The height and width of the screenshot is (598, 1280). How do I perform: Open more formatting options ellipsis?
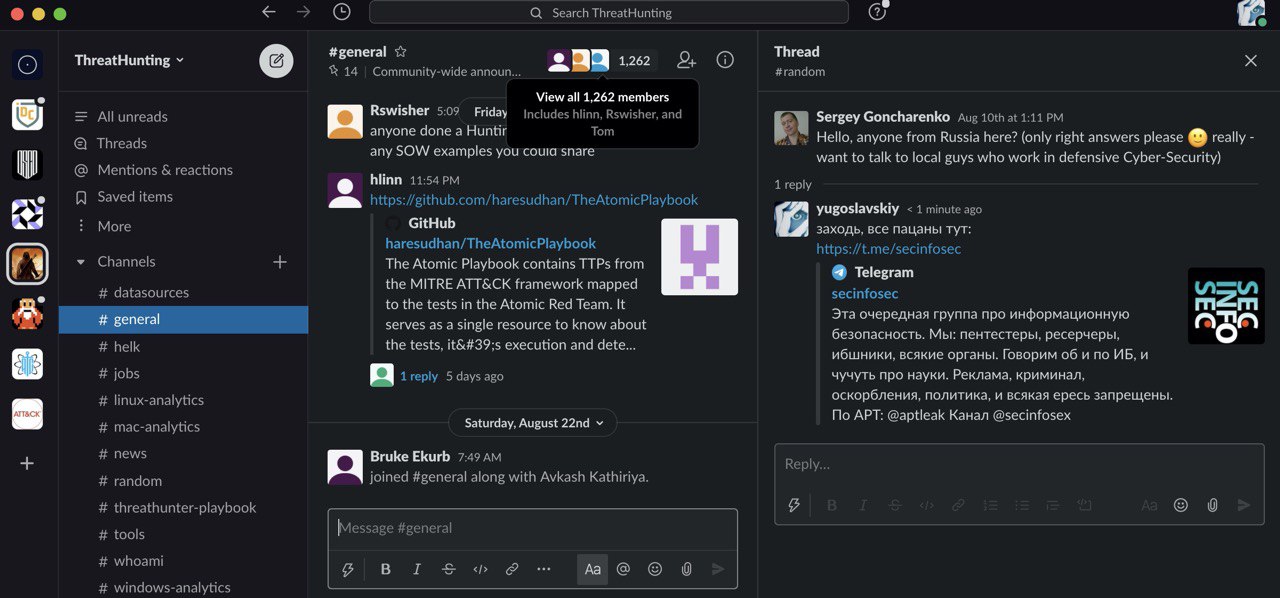tap(544, 569)
